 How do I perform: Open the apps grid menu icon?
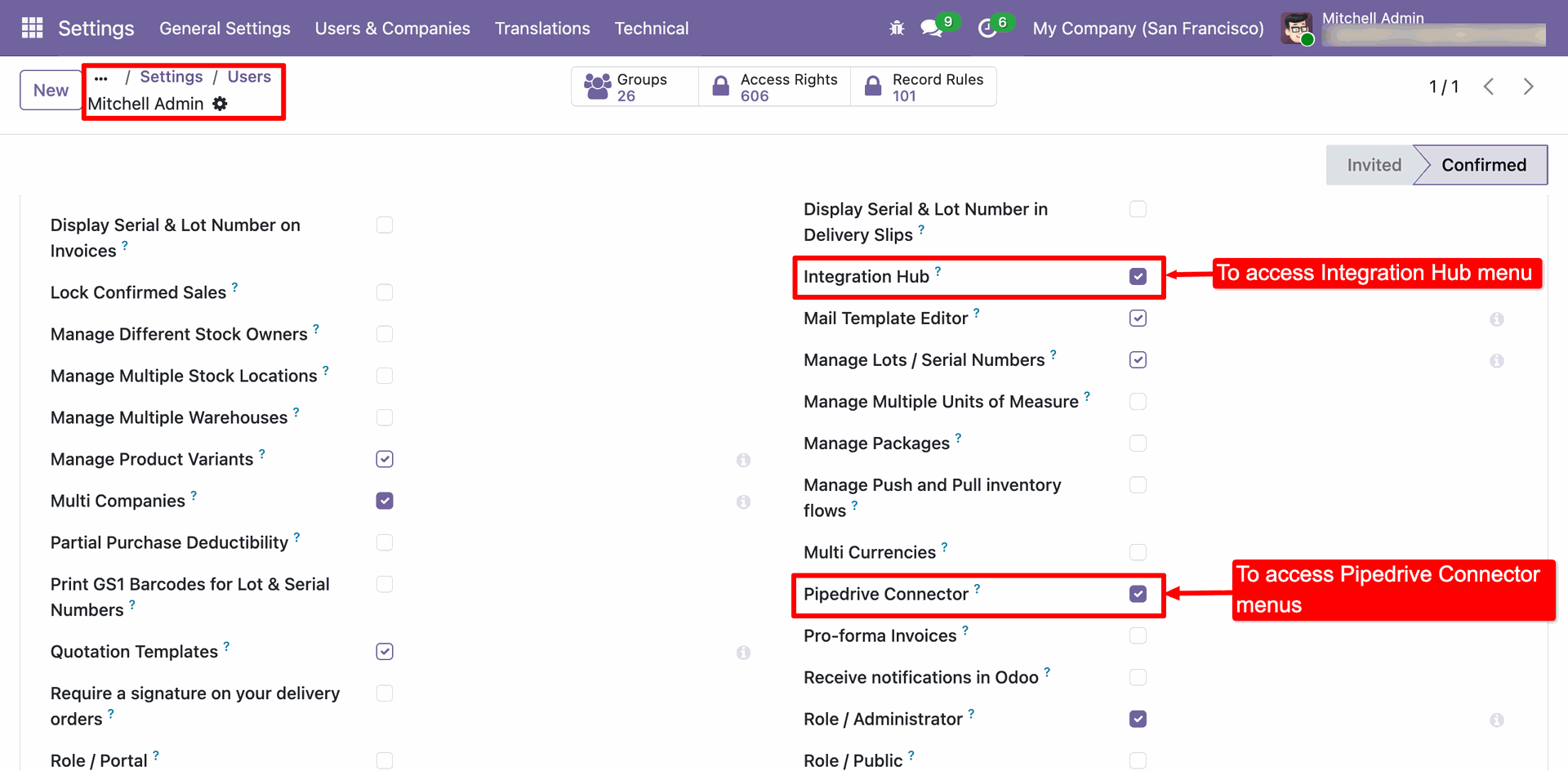pyautogui.click(x=33, y=28)
